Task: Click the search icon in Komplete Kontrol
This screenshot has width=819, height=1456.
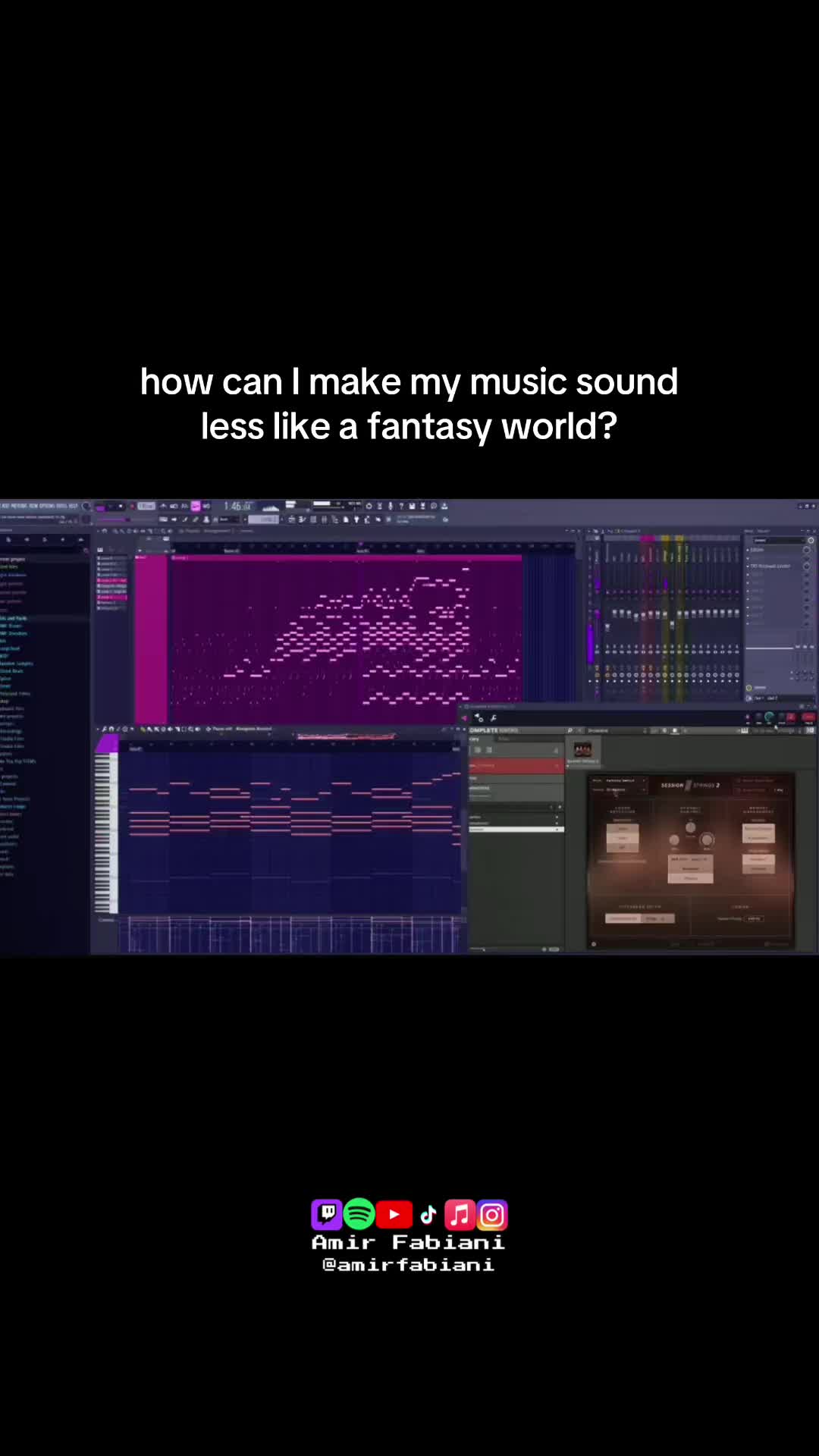Action: point(570,730)
